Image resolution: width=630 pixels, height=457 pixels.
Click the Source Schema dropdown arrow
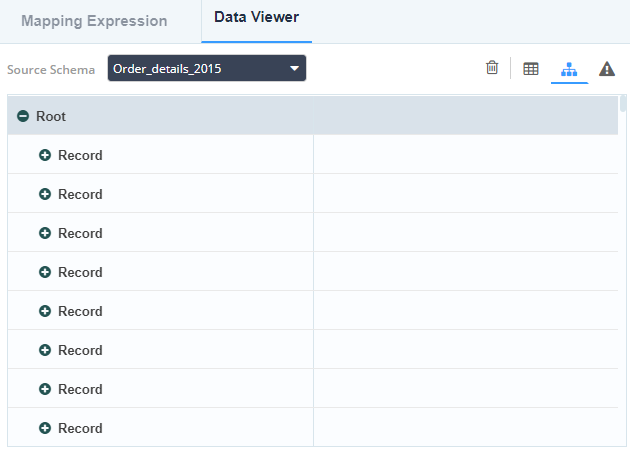coord(295,68)
